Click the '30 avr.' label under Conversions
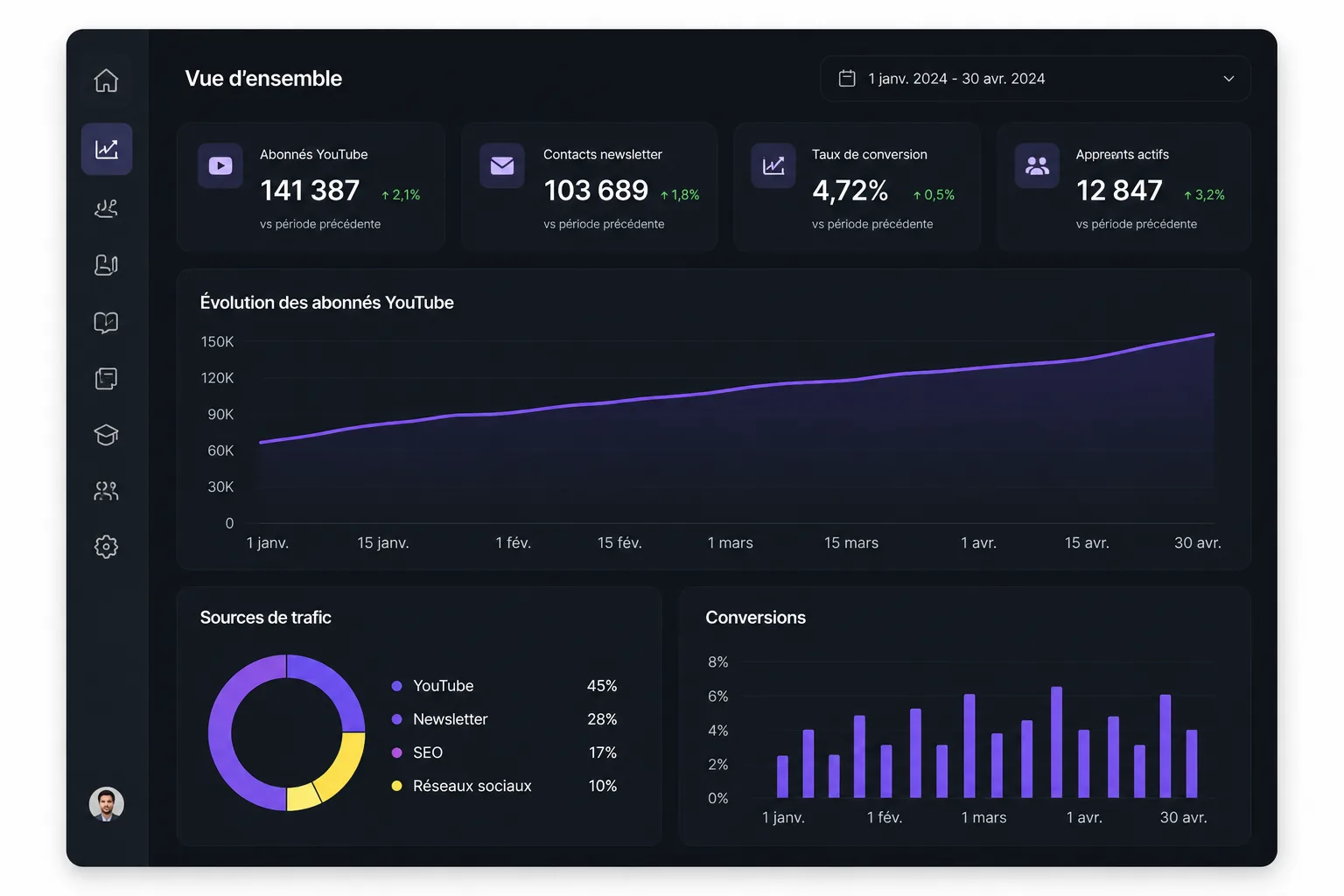1344x896 pixels. click(x=1183, y=817)
